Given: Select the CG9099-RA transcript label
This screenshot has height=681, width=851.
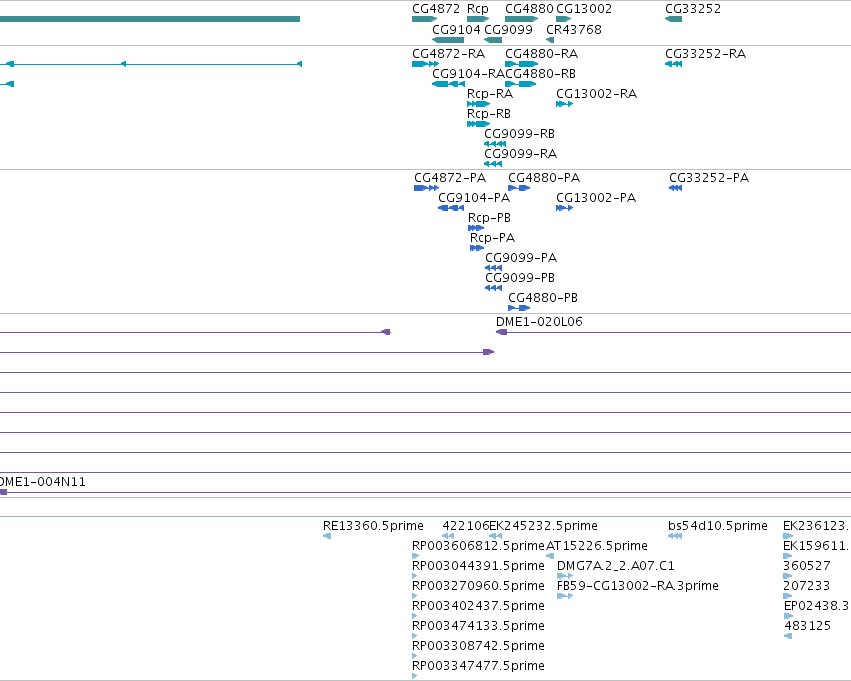Looking at the screenshot, I should tap(520, 154).
